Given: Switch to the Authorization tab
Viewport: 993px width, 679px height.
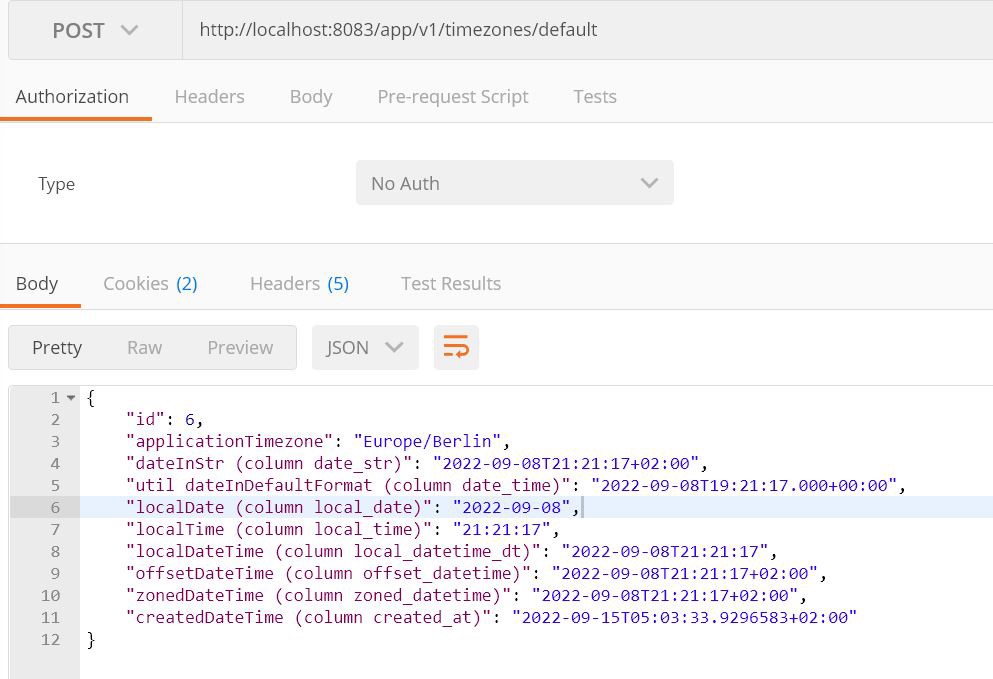Looking at the screenshot, I should 72,96.
